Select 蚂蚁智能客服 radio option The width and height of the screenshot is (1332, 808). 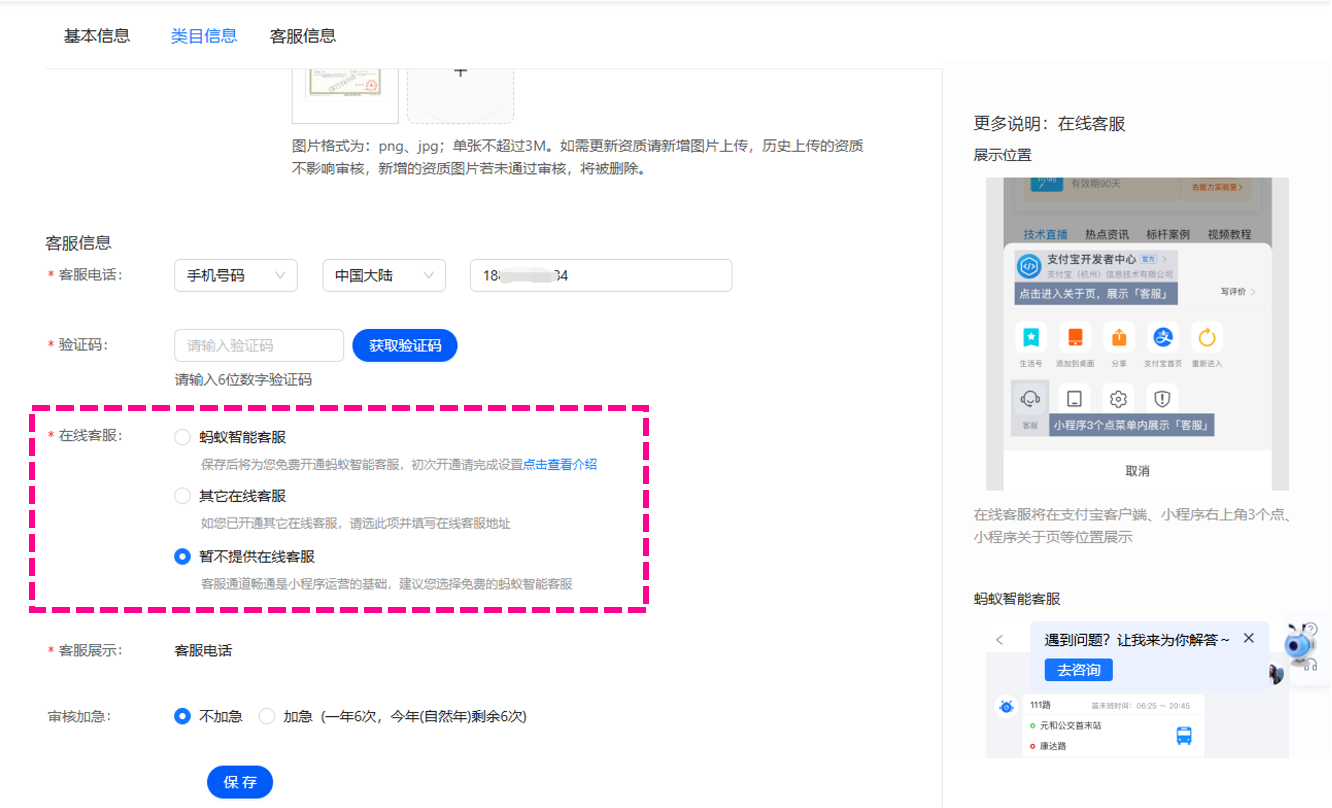(182, 437)
